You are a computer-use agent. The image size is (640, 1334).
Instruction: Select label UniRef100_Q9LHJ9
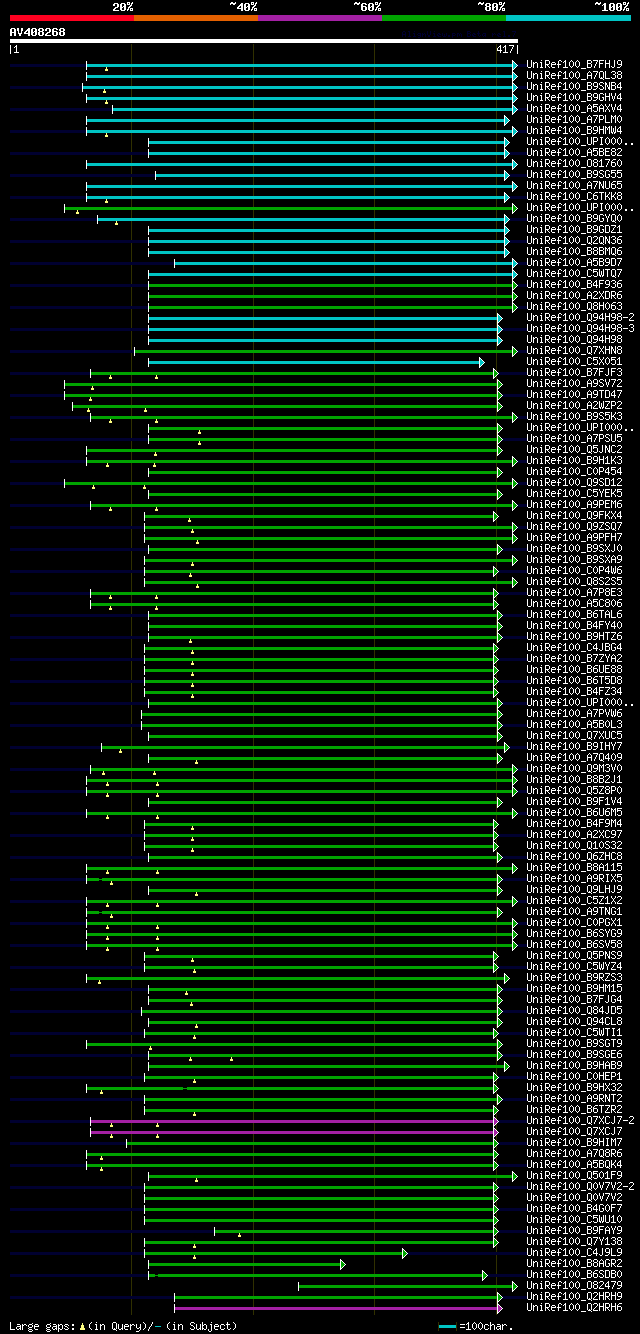[x=574, y=889]
